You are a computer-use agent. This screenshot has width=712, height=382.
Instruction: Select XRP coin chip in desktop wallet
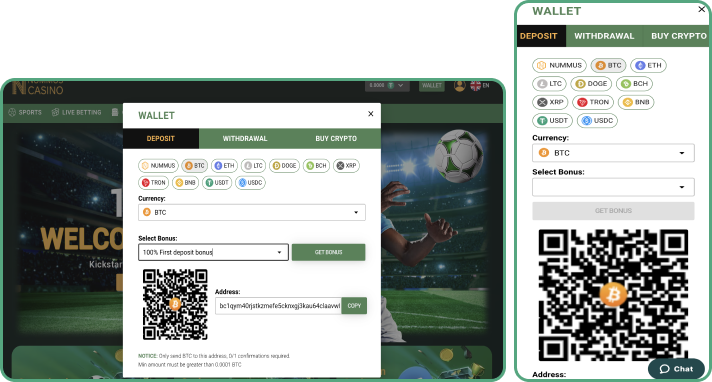[346, 166]
